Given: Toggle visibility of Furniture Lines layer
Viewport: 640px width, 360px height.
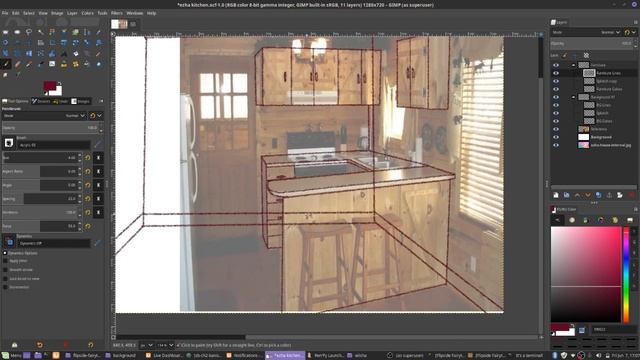Looking at the screenshot, I should click(x=556, y=73).
